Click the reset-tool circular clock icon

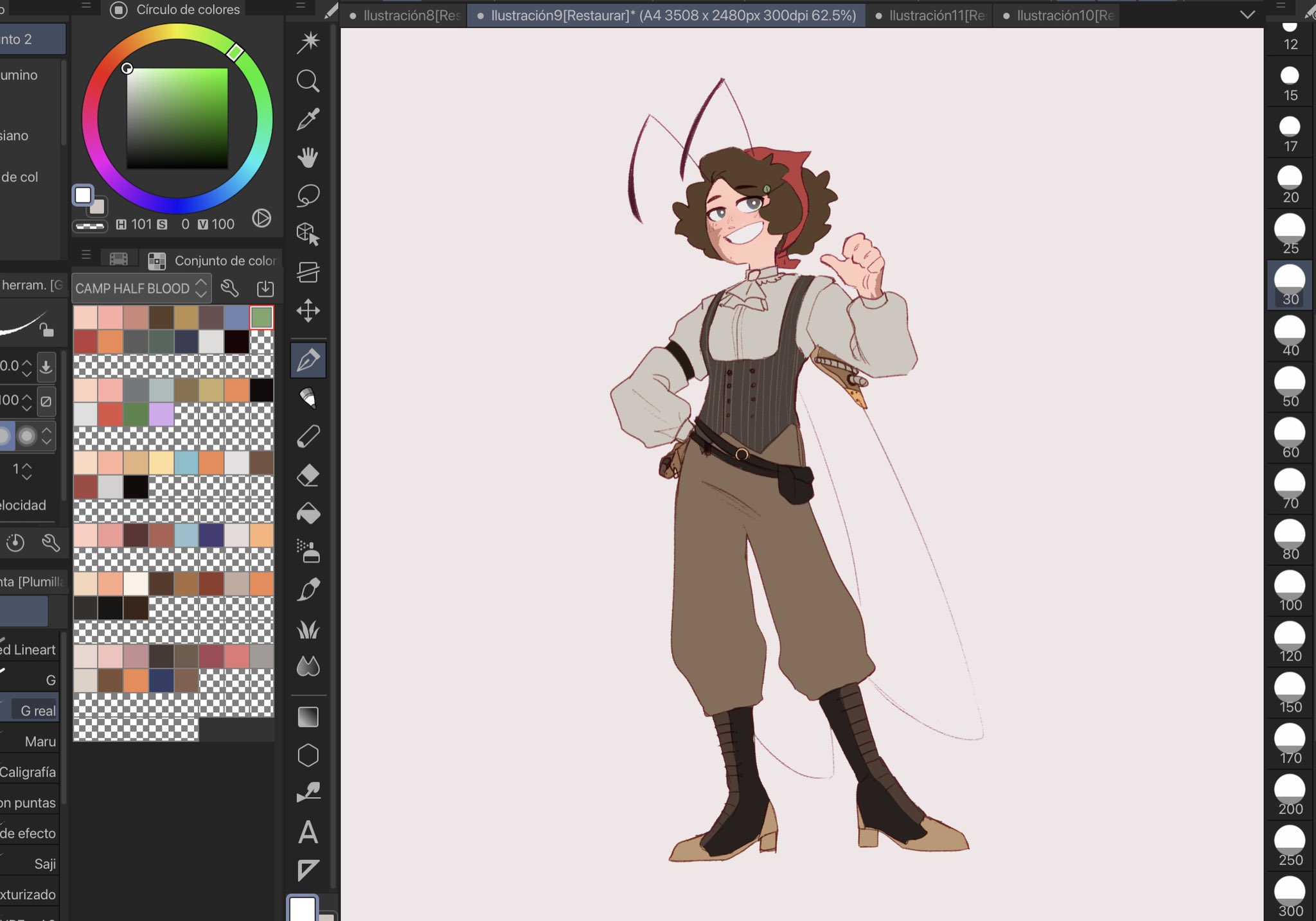15,543
